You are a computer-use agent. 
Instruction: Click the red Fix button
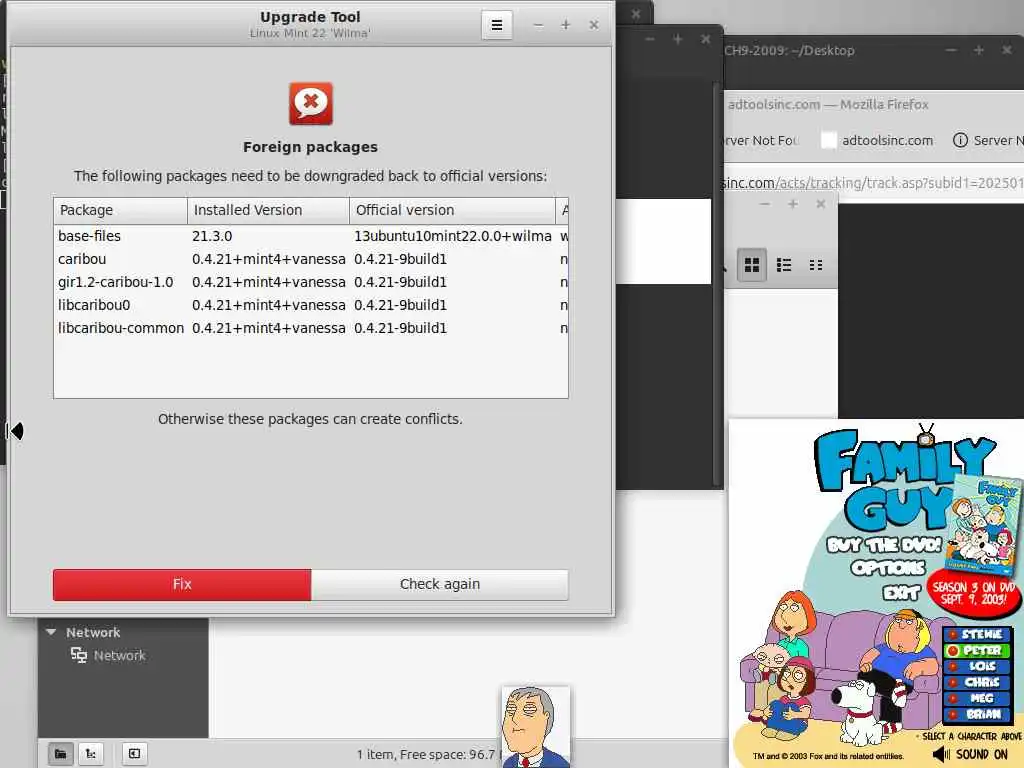point(182,584)
